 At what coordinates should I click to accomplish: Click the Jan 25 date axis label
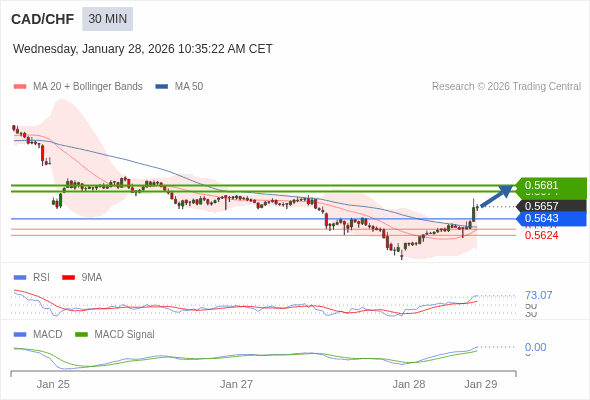click(x=53, y=384)
